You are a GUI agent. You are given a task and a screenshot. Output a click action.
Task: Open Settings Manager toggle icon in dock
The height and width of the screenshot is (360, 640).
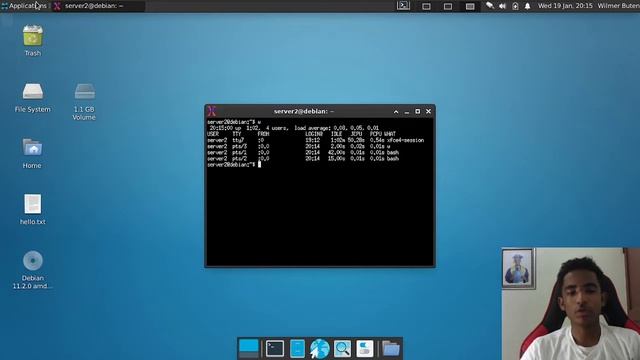click(x=364, y=349)
